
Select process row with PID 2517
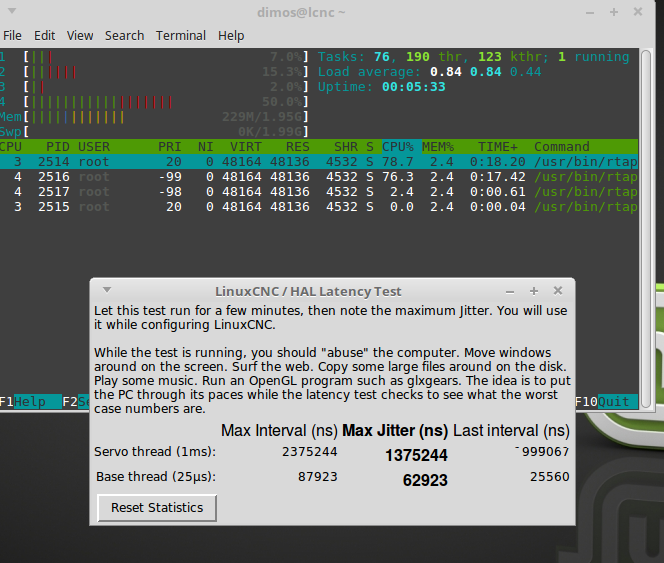(319, 192)
